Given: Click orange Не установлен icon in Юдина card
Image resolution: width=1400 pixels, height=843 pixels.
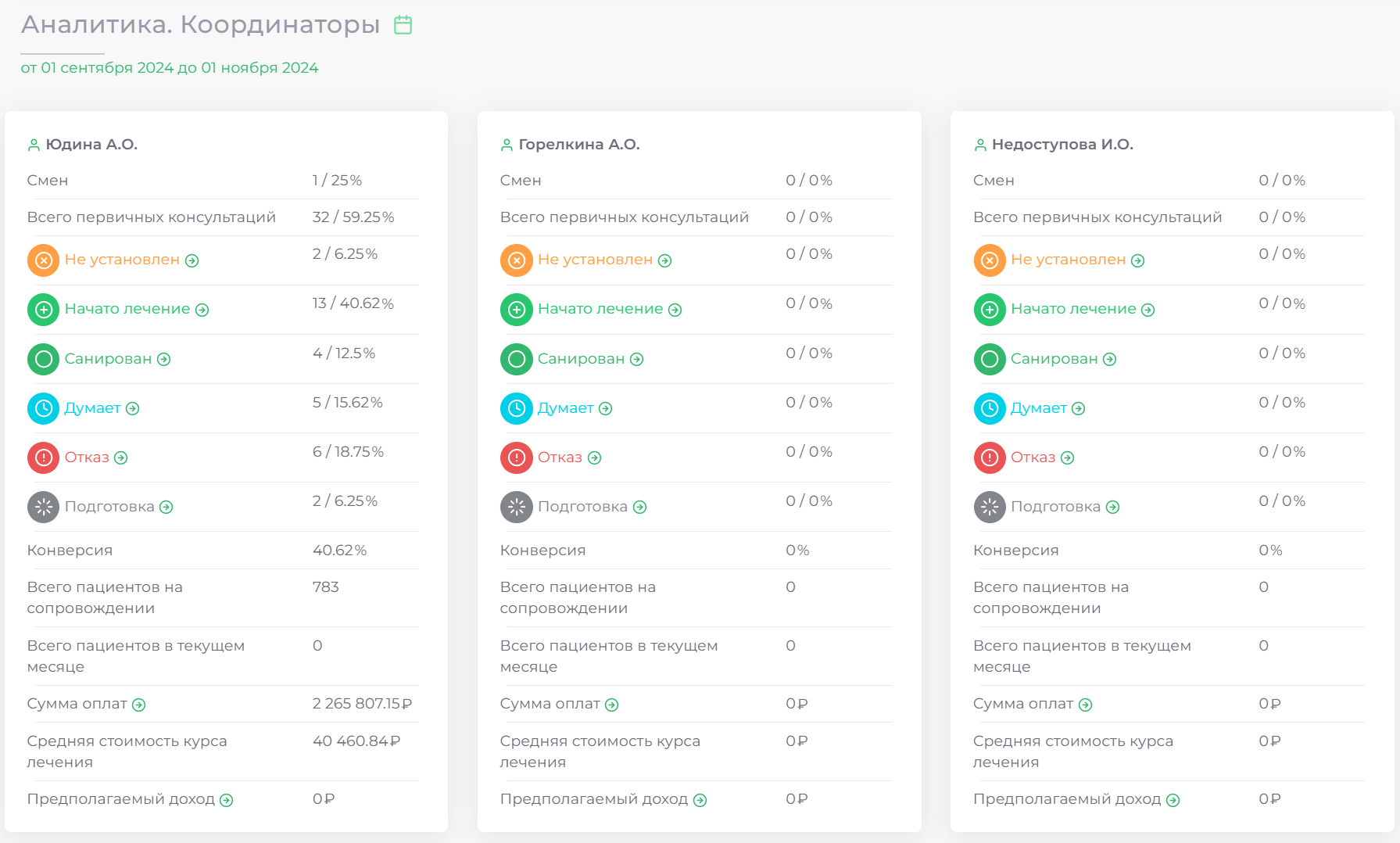Looking at the screenshot, I should pos(44,260).
